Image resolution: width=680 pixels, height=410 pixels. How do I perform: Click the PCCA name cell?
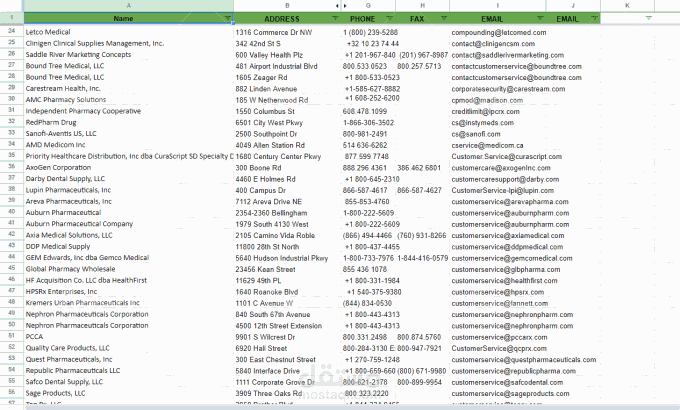click(x=129, y=336)
